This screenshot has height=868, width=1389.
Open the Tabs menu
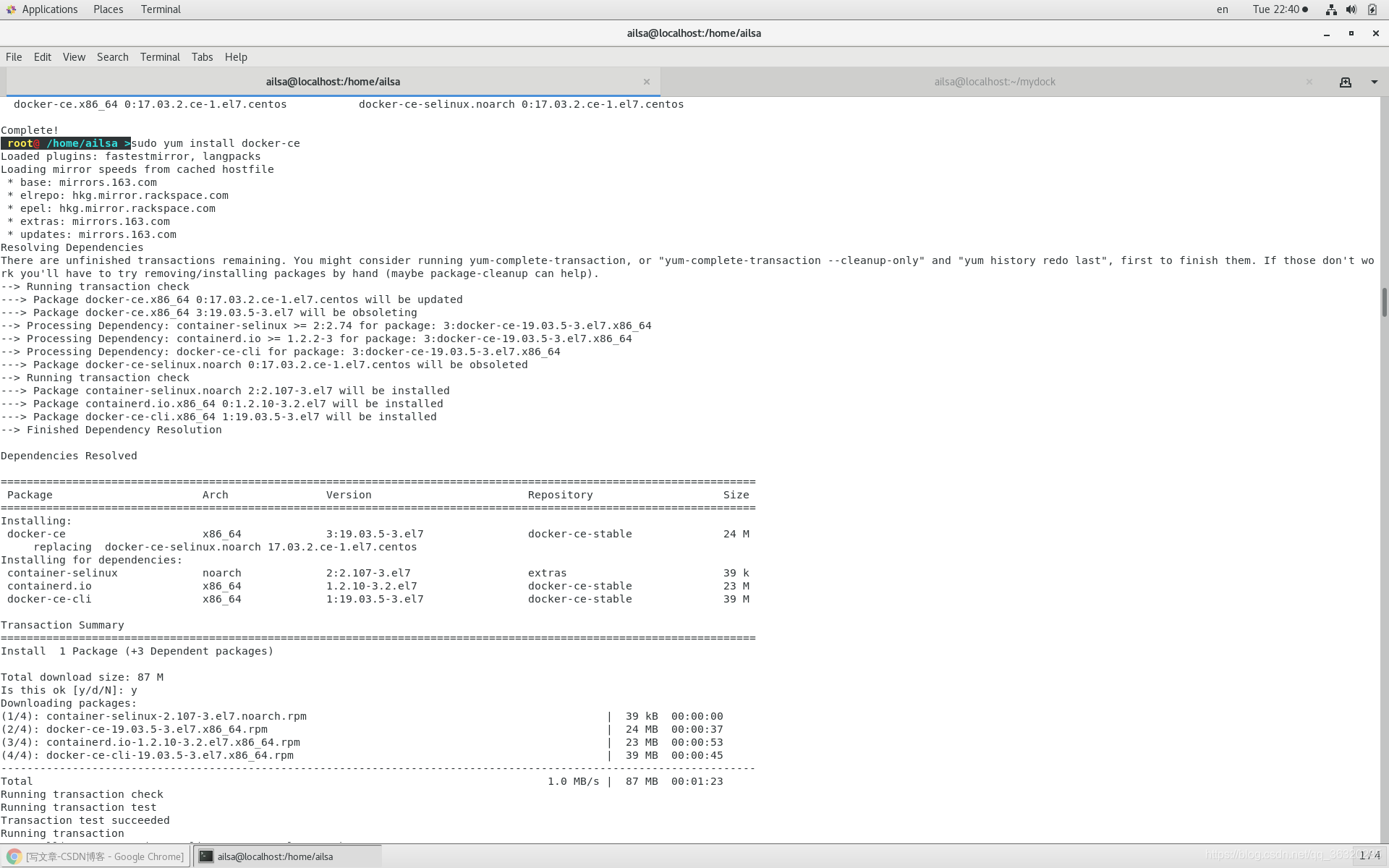202,57
